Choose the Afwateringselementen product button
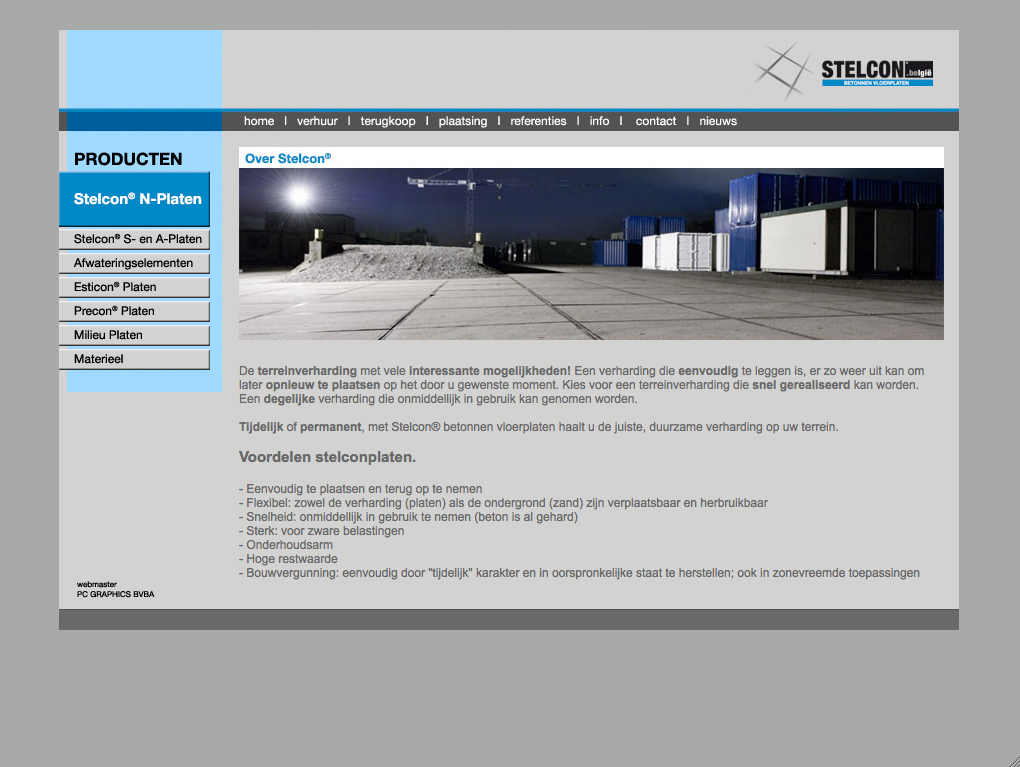This screenshot has height=767, width=1020. point(135,263)
